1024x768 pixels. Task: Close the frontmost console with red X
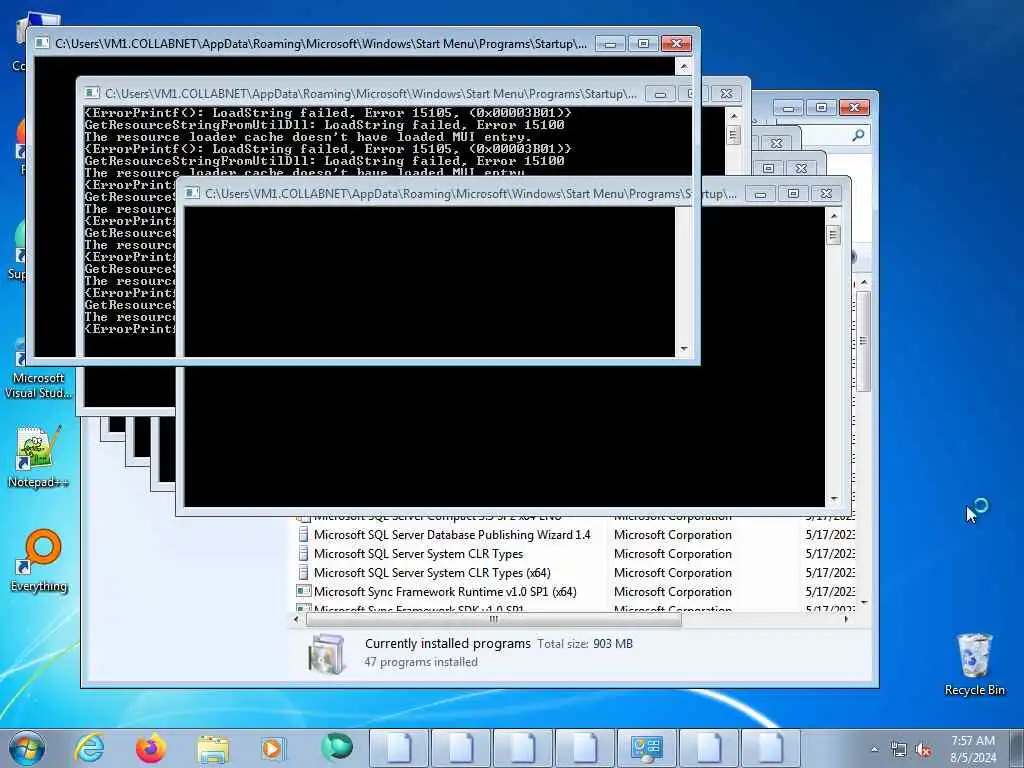(676, 43)
